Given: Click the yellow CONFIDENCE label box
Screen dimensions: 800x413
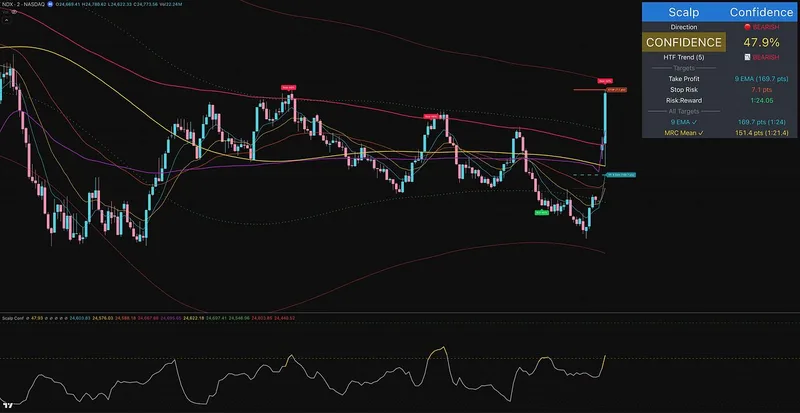Looking at the screenshot, I should [684, 42].
